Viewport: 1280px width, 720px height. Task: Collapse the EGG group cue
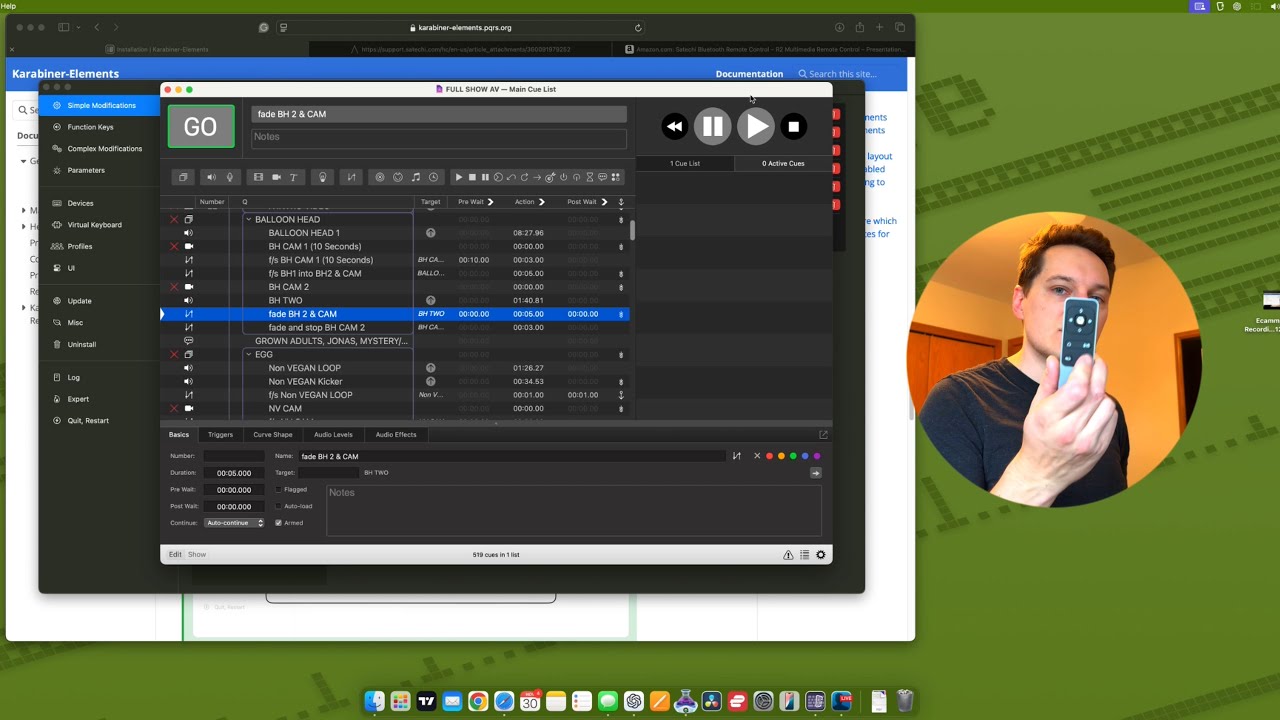tap(249, 354)
